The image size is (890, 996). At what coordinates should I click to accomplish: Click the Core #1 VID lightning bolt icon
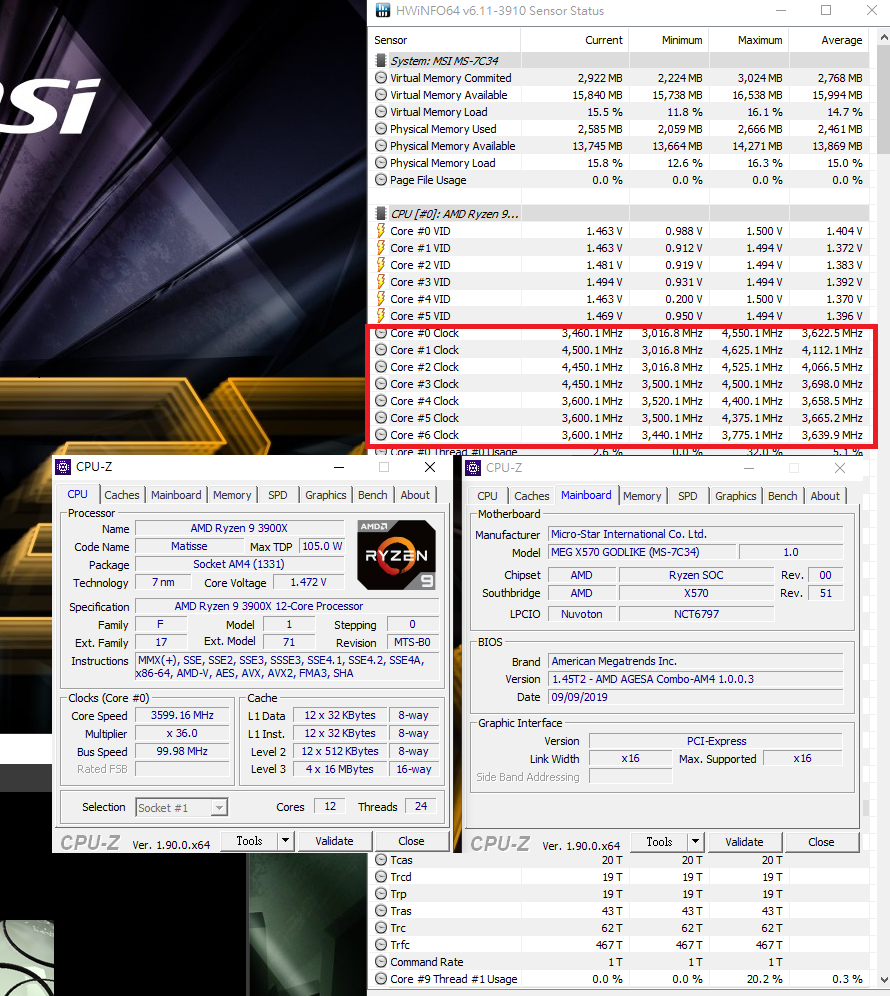(x=381, y=248)
